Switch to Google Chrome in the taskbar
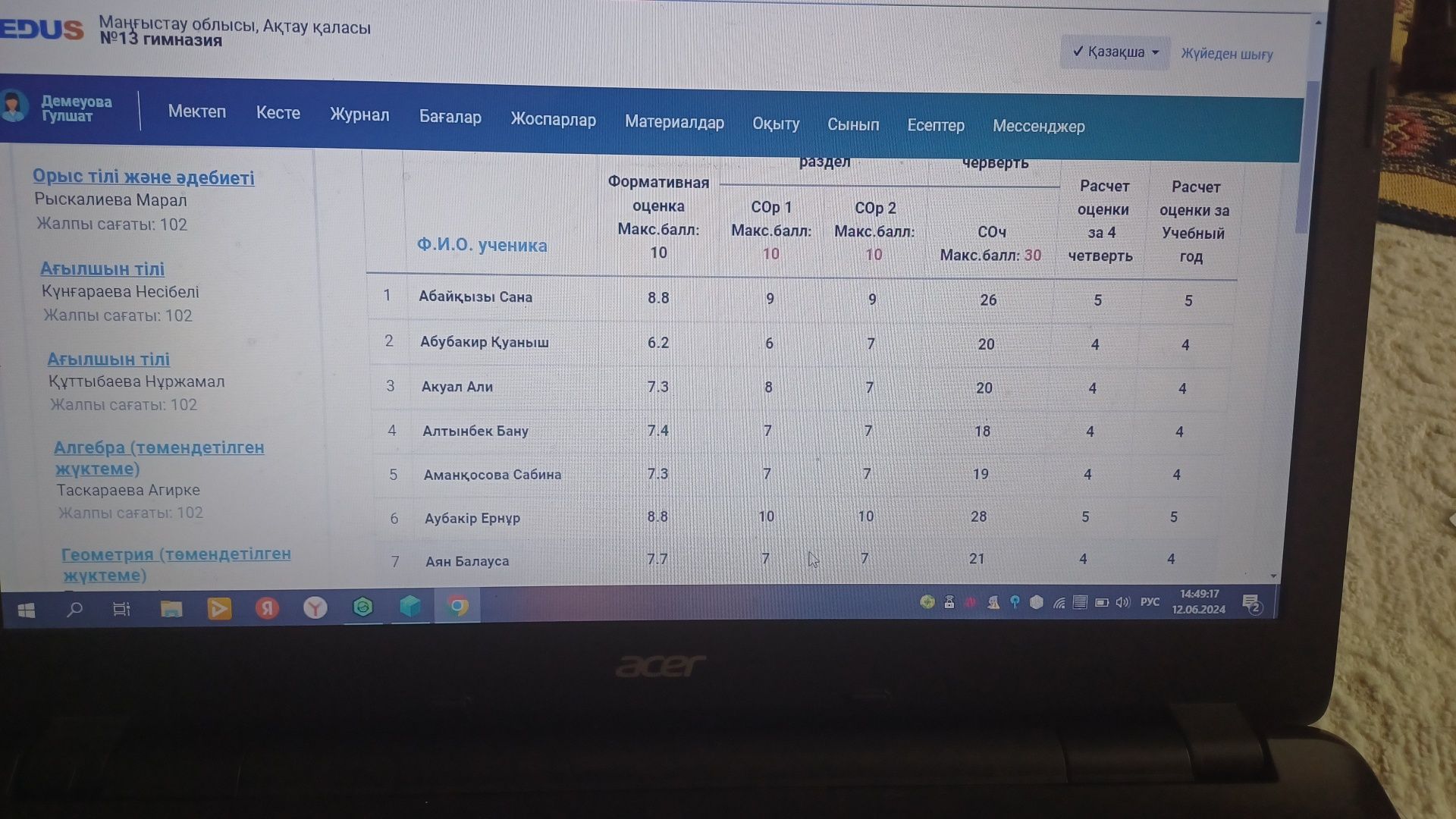This screenshot has width=1456, height=819. coord(457,607)
